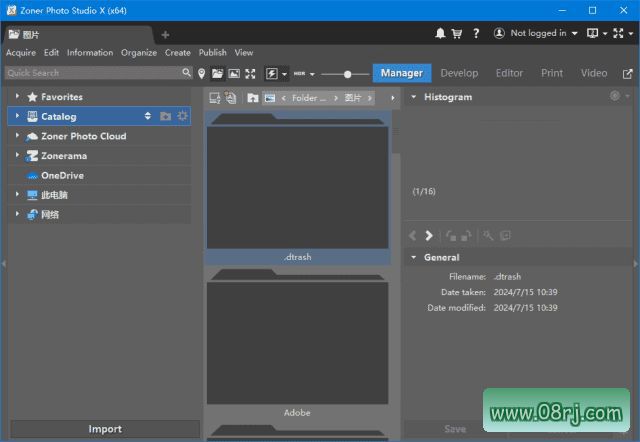Click the Catalog sort up-down arrows icon
The image size is (640, 442).
[x=148, y=116]
